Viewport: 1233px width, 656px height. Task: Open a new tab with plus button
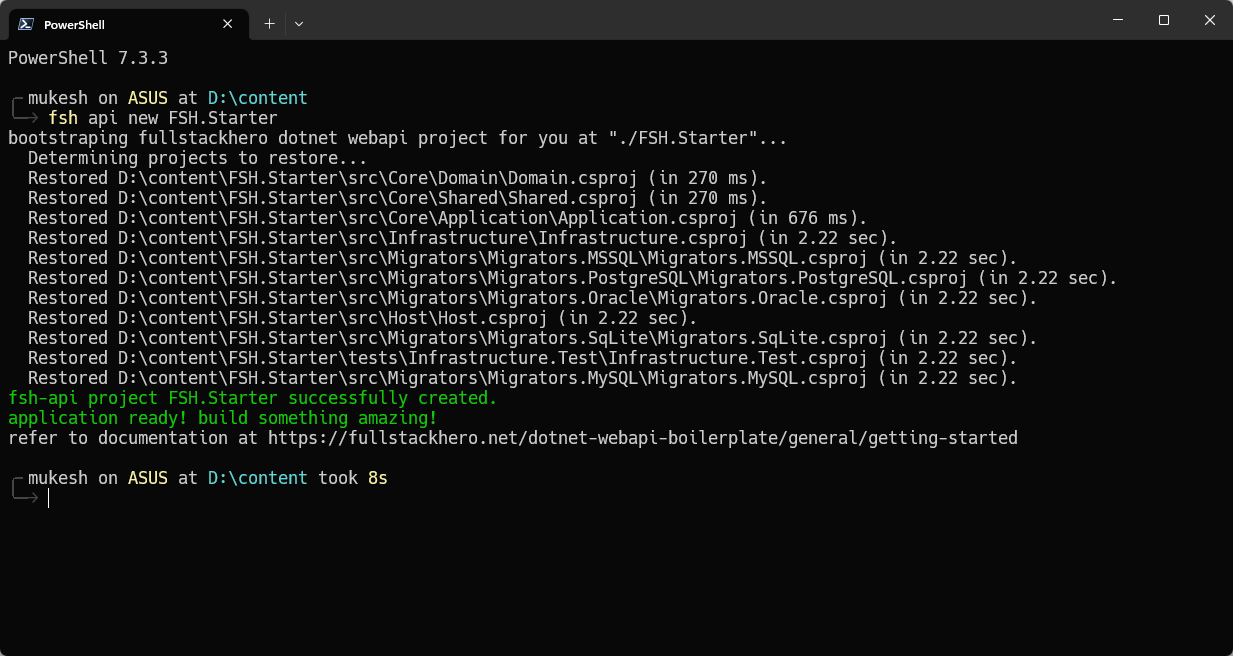coord(269,24)
